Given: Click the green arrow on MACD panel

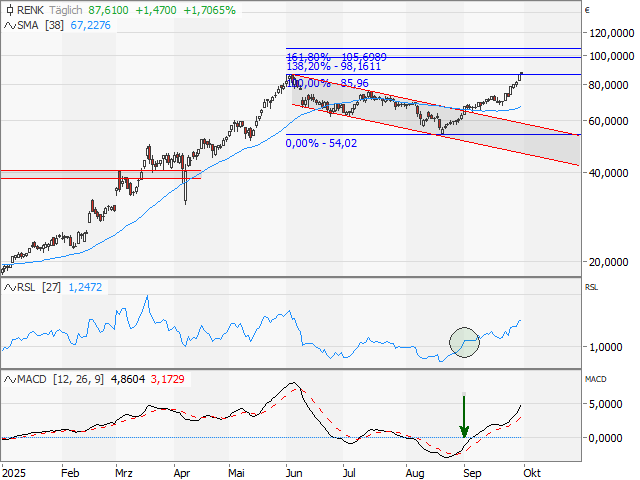Looking at the screenshot, I should pos(464,415).
